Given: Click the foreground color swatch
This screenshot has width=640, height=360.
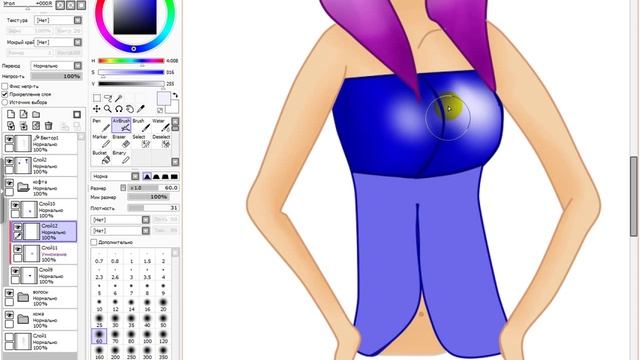Looking at the screenshot, I should [x=164, y=98].
